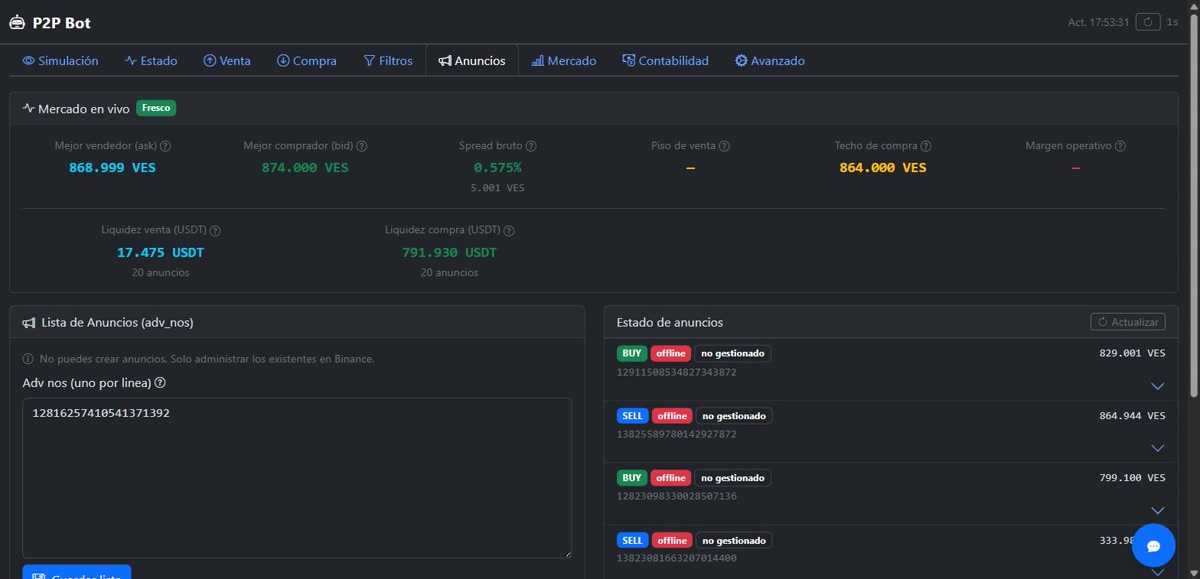Click offline badge of ad 13823081663207014400

(x=671, y=540)
